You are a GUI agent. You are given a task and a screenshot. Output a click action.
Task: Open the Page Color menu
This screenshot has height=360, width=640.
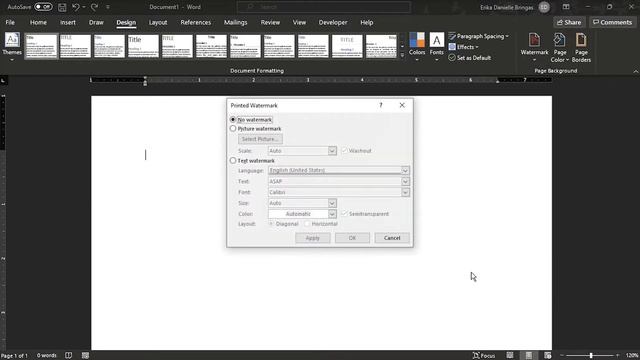tap(560, 47)
